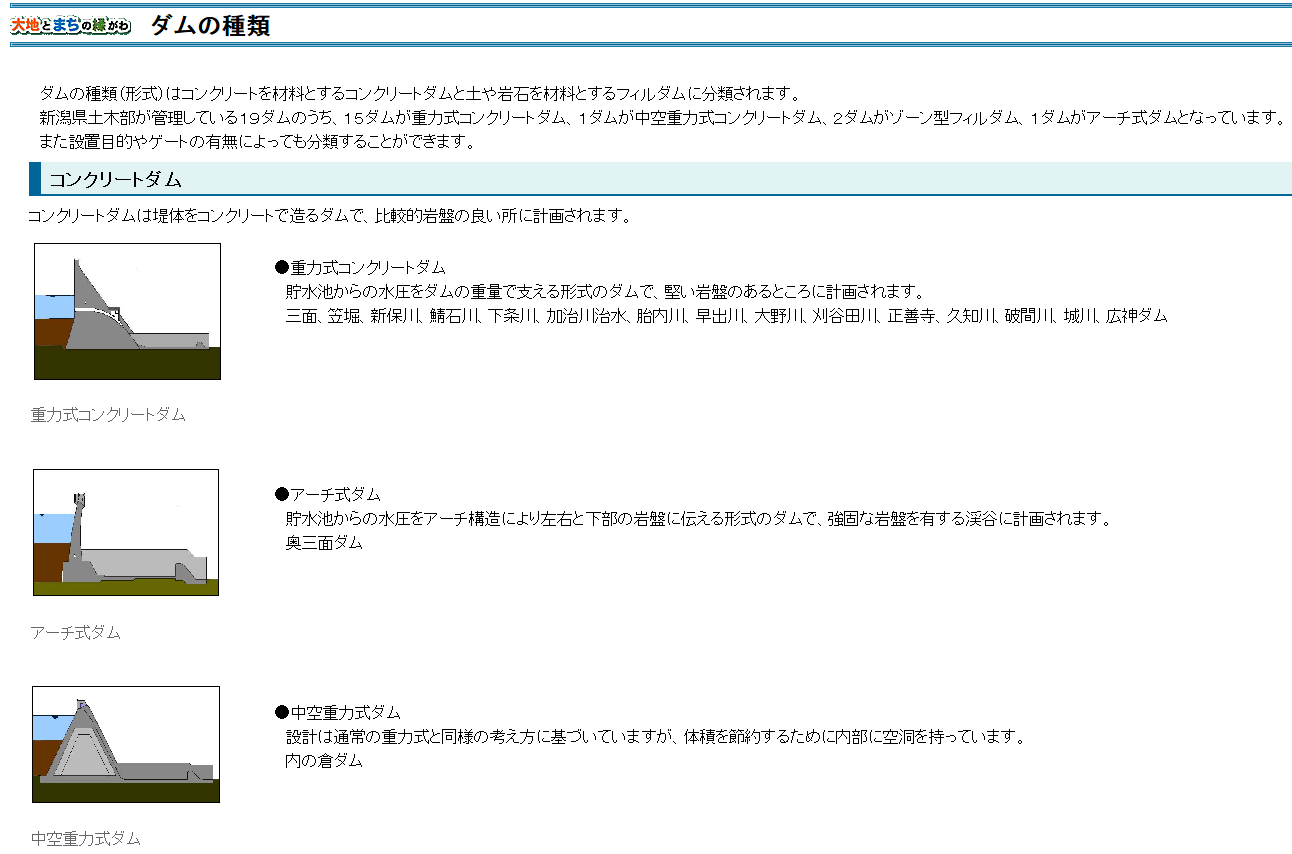Click the bulleted heading ●アーチ式ダム
The image size is (1292, 854).
328,495
